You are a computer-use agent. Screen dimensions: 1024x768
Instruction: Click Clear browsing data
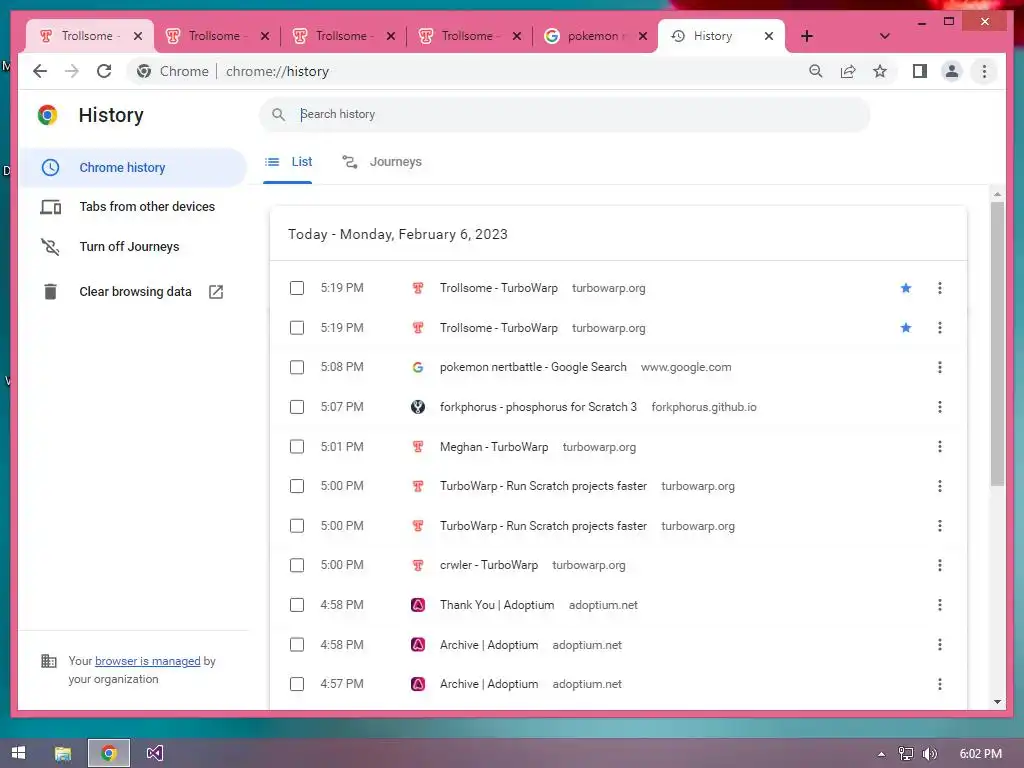click(134, 292)
